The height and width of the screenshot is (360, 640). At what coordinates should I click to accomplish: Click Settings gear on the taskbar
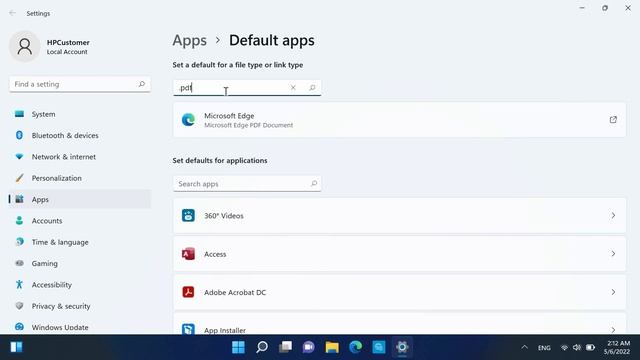coord(402,347)
